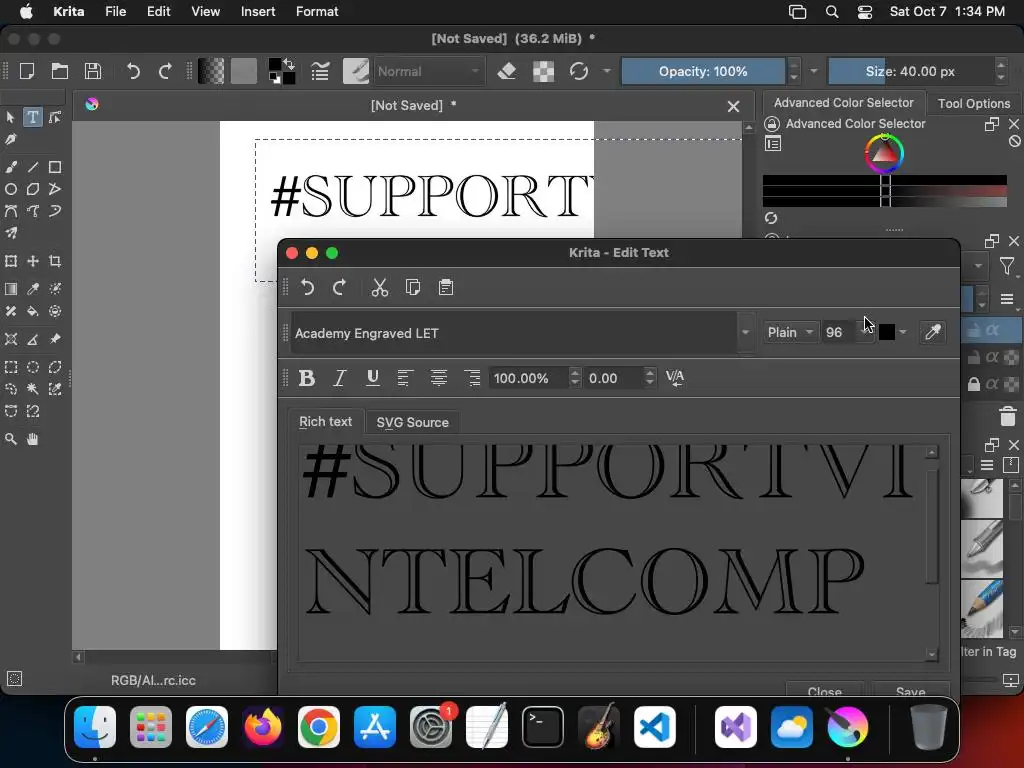
Task: Undo in the Edit Text dialog
Action: (308, 287)
